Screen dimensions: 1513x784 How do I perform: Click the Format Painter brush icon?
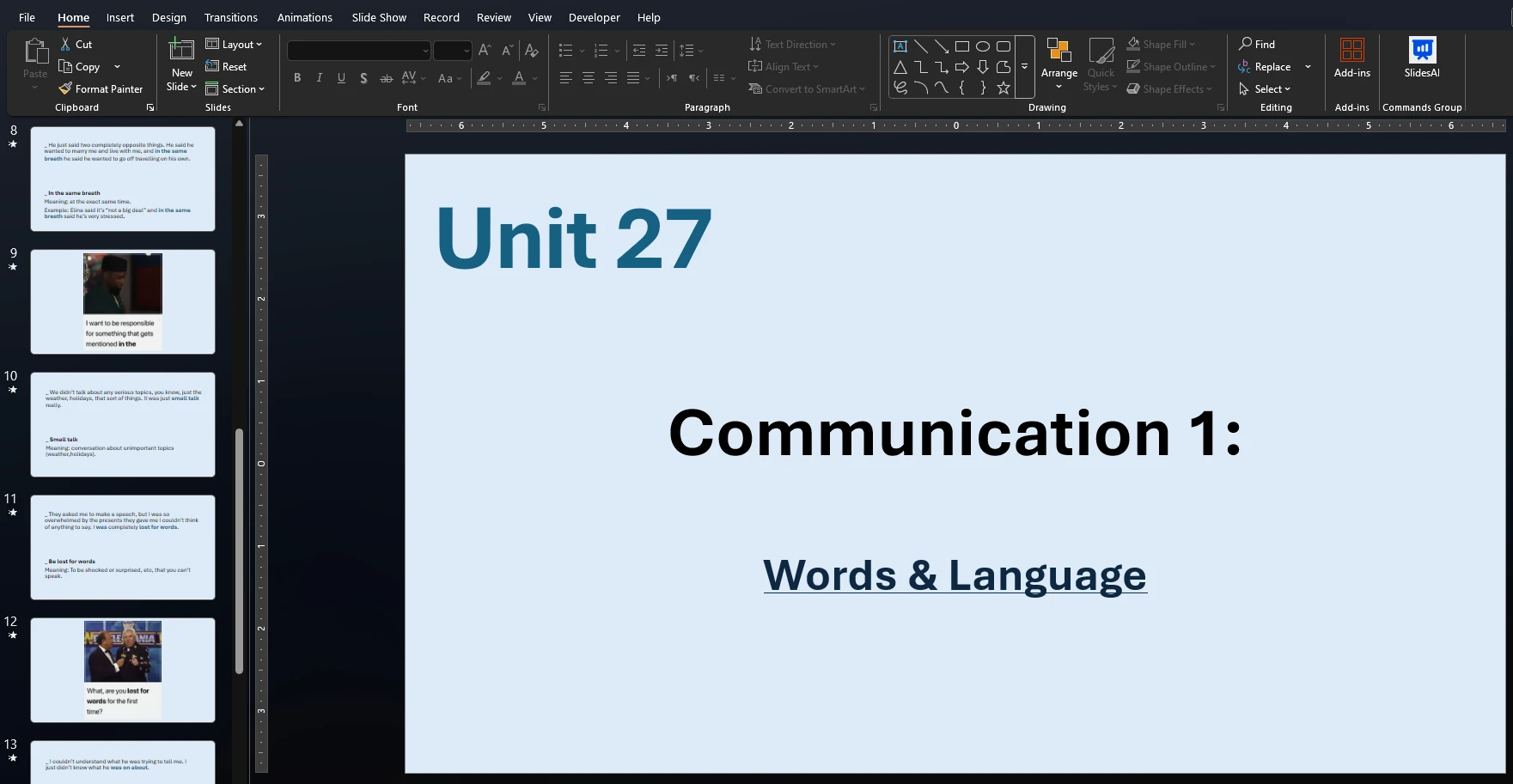(x=65, y=88)
